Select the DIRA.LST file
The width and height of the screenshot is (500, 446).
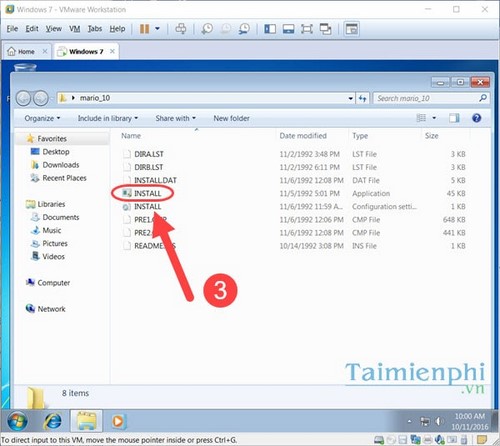[149, 154]
